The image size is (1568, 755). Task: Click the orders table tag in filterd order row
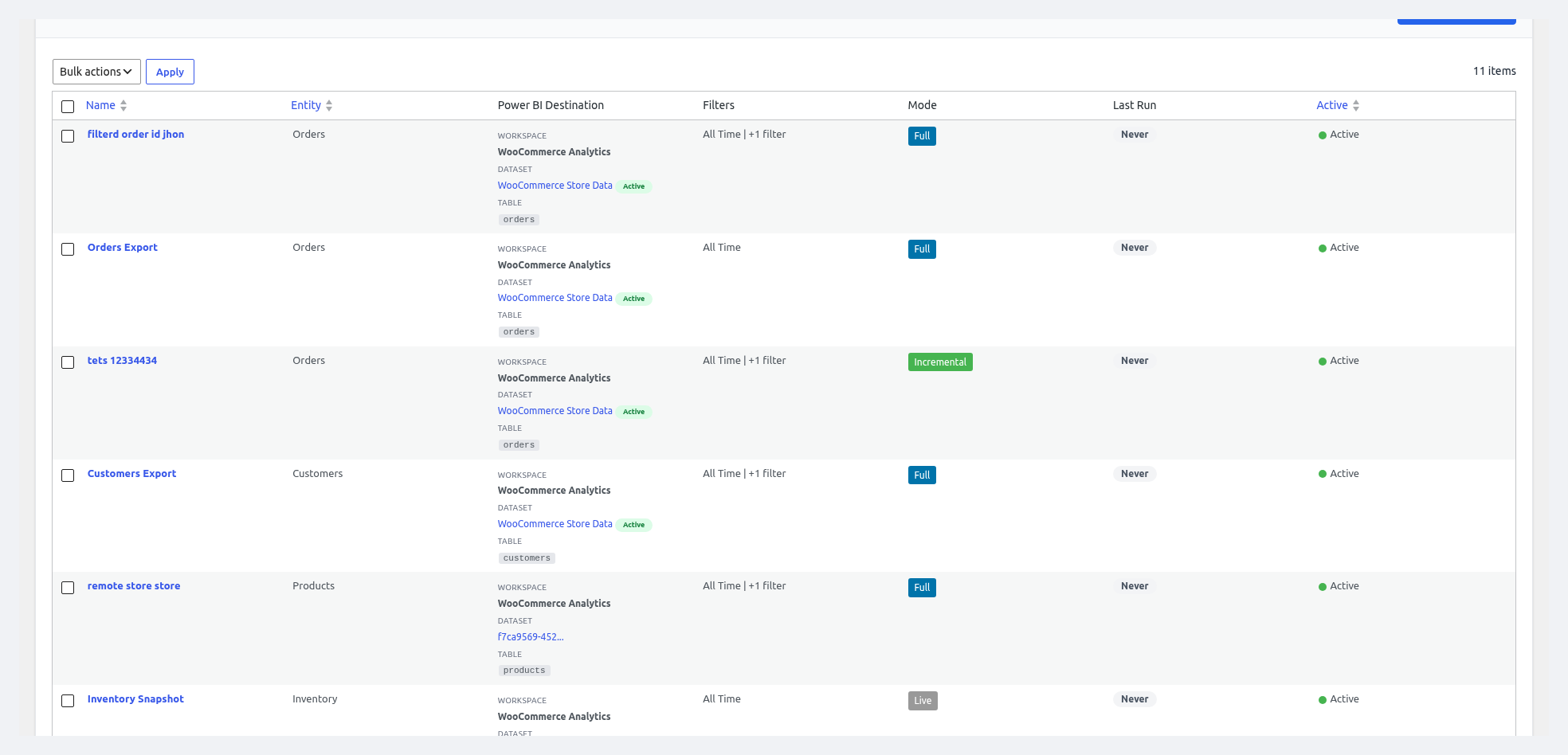tap(519, 220)
